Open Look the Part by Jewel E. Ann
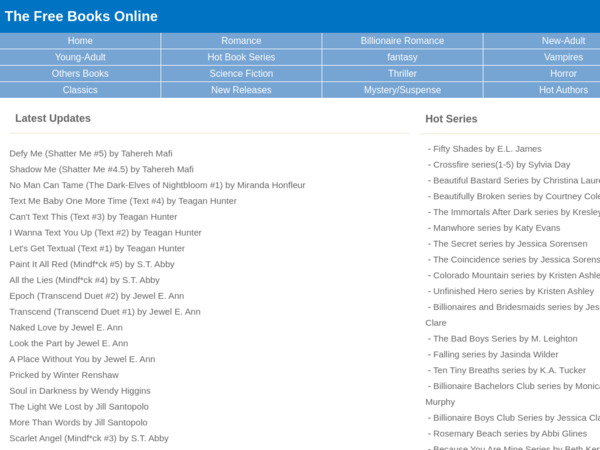The width and height of the screenshot is (600, 450). (68, 343)
